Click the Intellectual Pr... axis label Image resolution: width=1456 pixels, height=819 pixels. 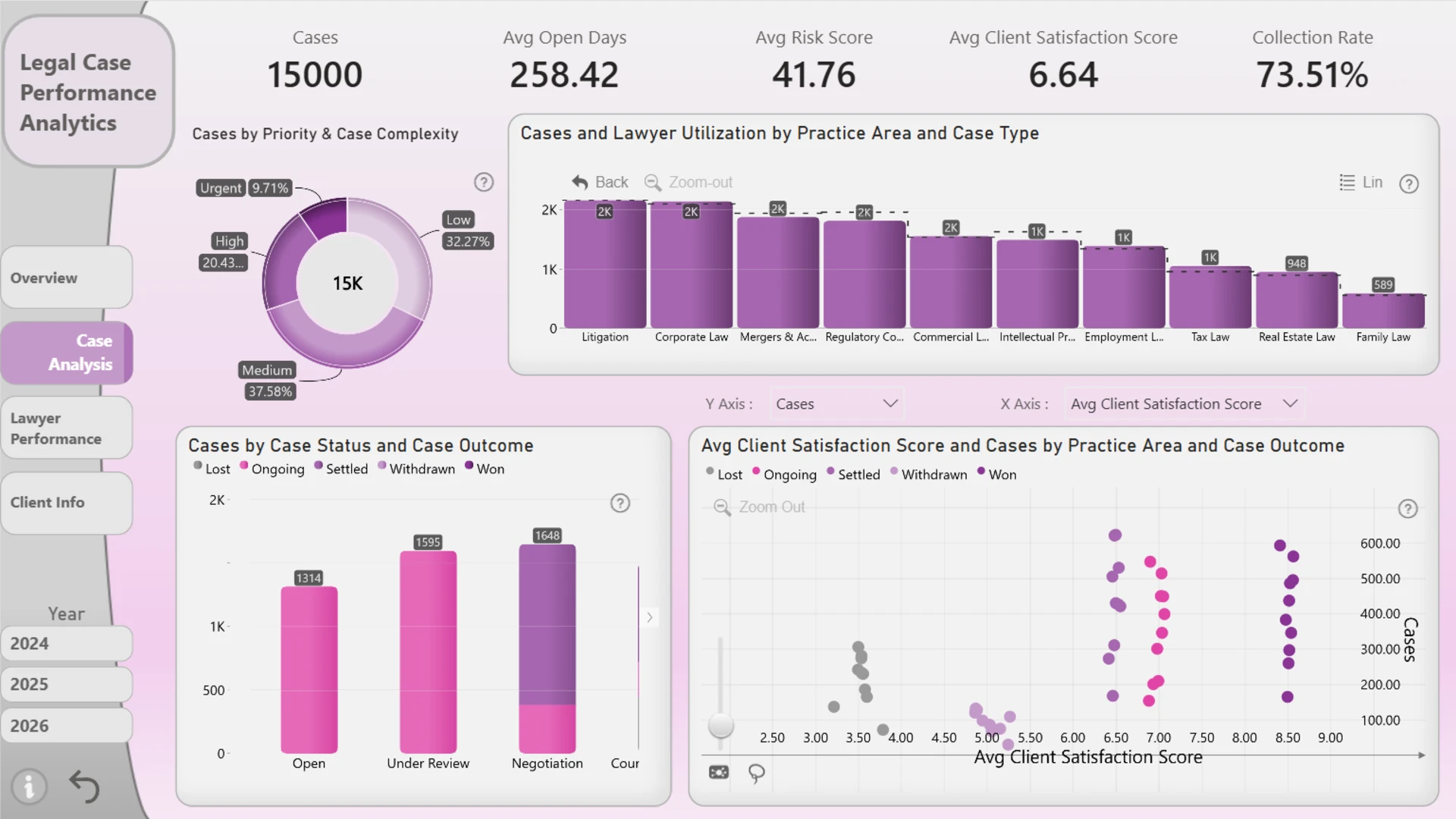point(1037,337)
